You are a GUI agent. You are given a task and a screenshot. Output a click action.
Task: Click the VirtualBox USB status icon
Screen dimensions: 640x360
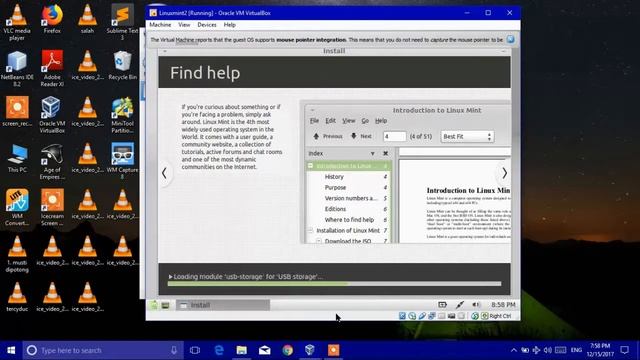(x=422, y=316)
